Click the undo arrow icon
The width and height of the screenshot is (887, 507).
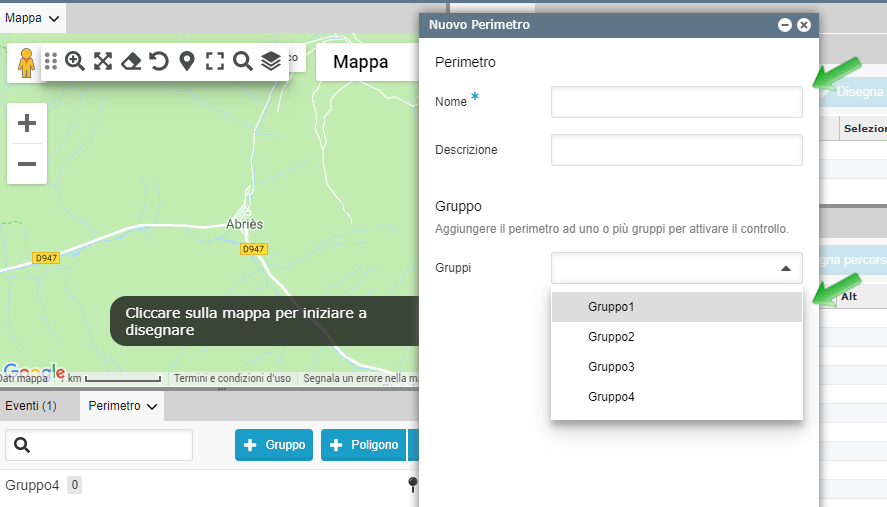pos(158,61)
